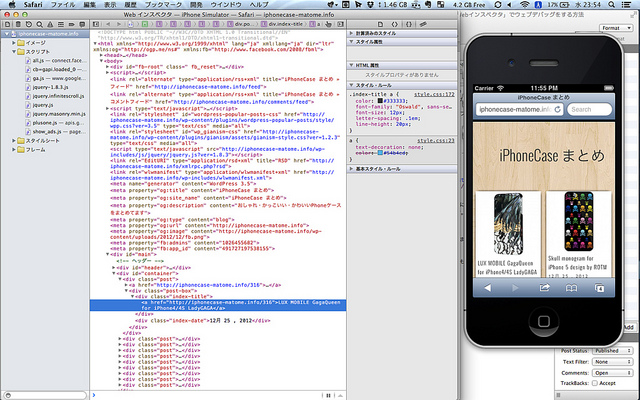Viewport: 640px width, 400px height.
Task: Tap the iPhone Safari tabs icon
Action: click(x=599, y=288)
